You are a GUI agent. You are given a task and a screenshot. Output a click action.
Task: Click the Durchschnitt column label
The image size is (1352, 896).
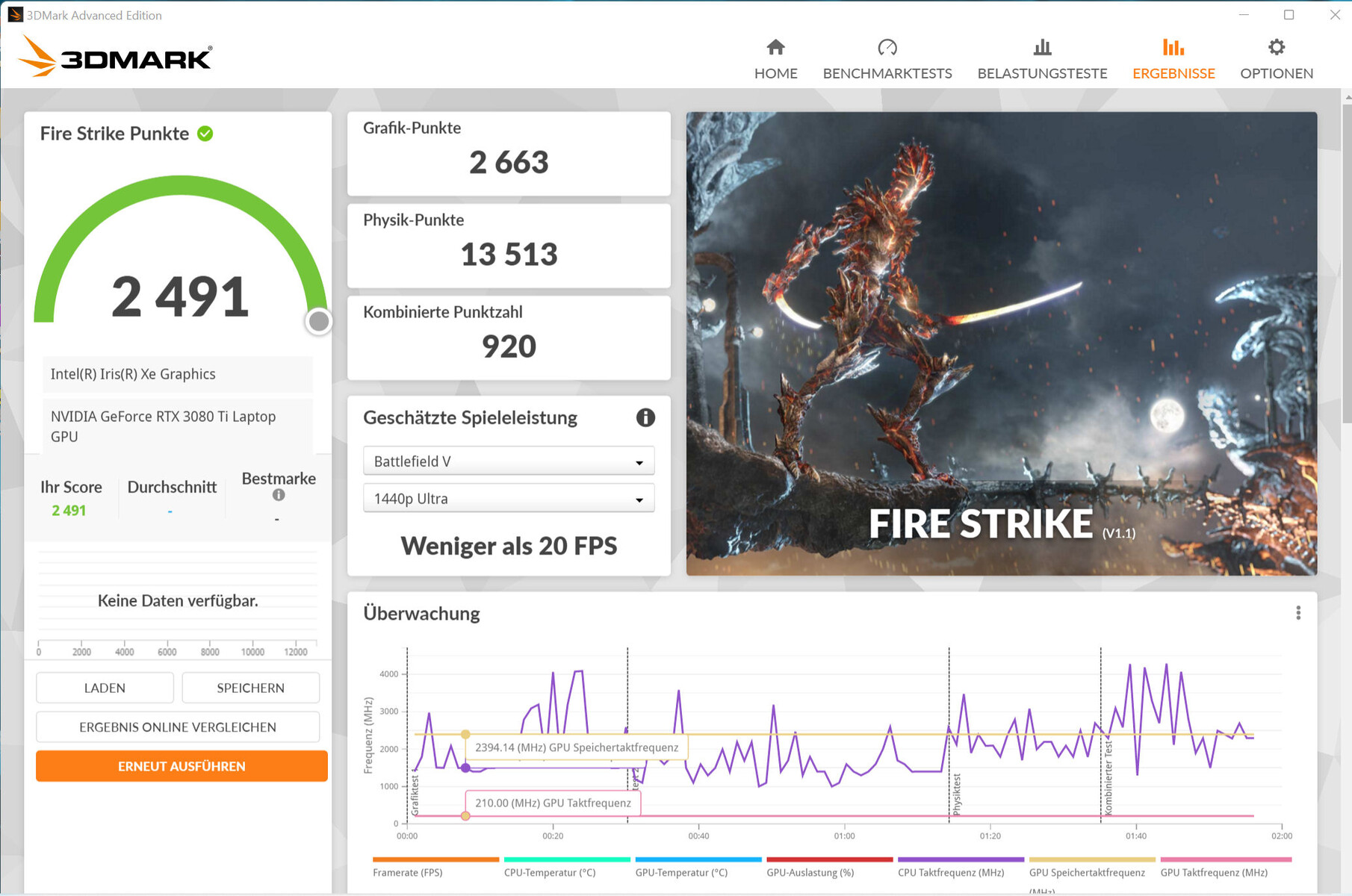[x=172, y=487]
